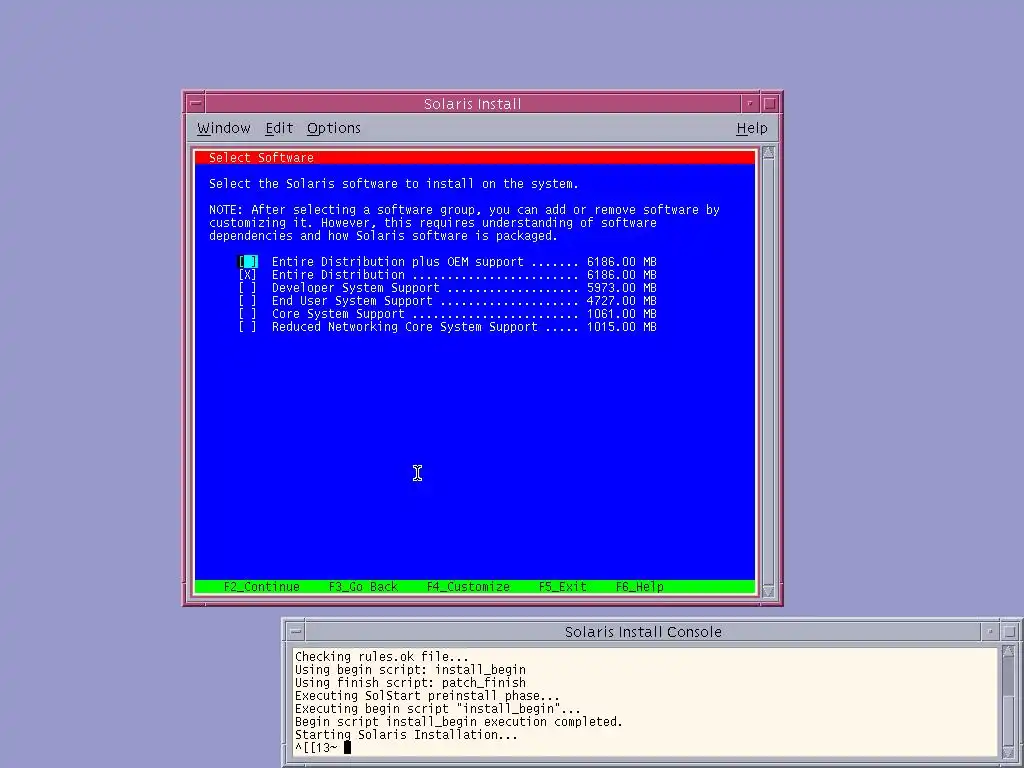Click F3_Go Back in the green bar
This screenshot has height=768, width=1024.
[x=363, y=586]
